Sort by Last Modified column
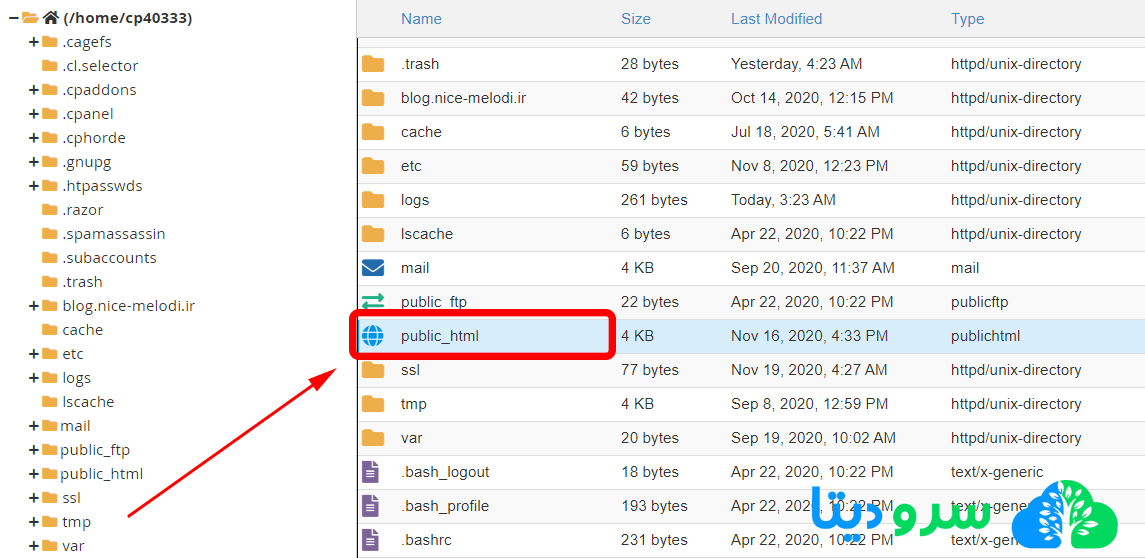 [776, 19]
